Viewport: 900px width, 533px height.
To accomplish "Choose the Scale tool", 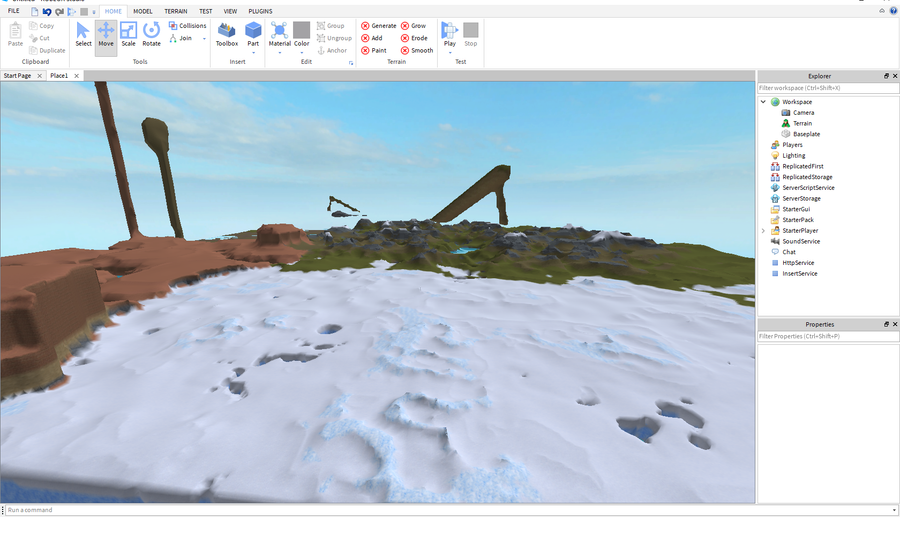I will [x=129, y=35].
